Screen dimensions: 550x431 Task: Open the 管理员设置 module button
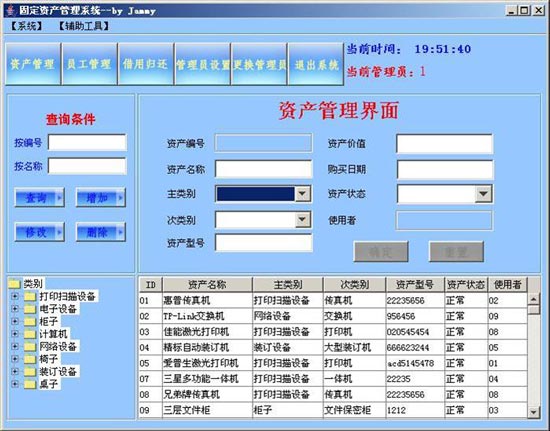(202, 64)
